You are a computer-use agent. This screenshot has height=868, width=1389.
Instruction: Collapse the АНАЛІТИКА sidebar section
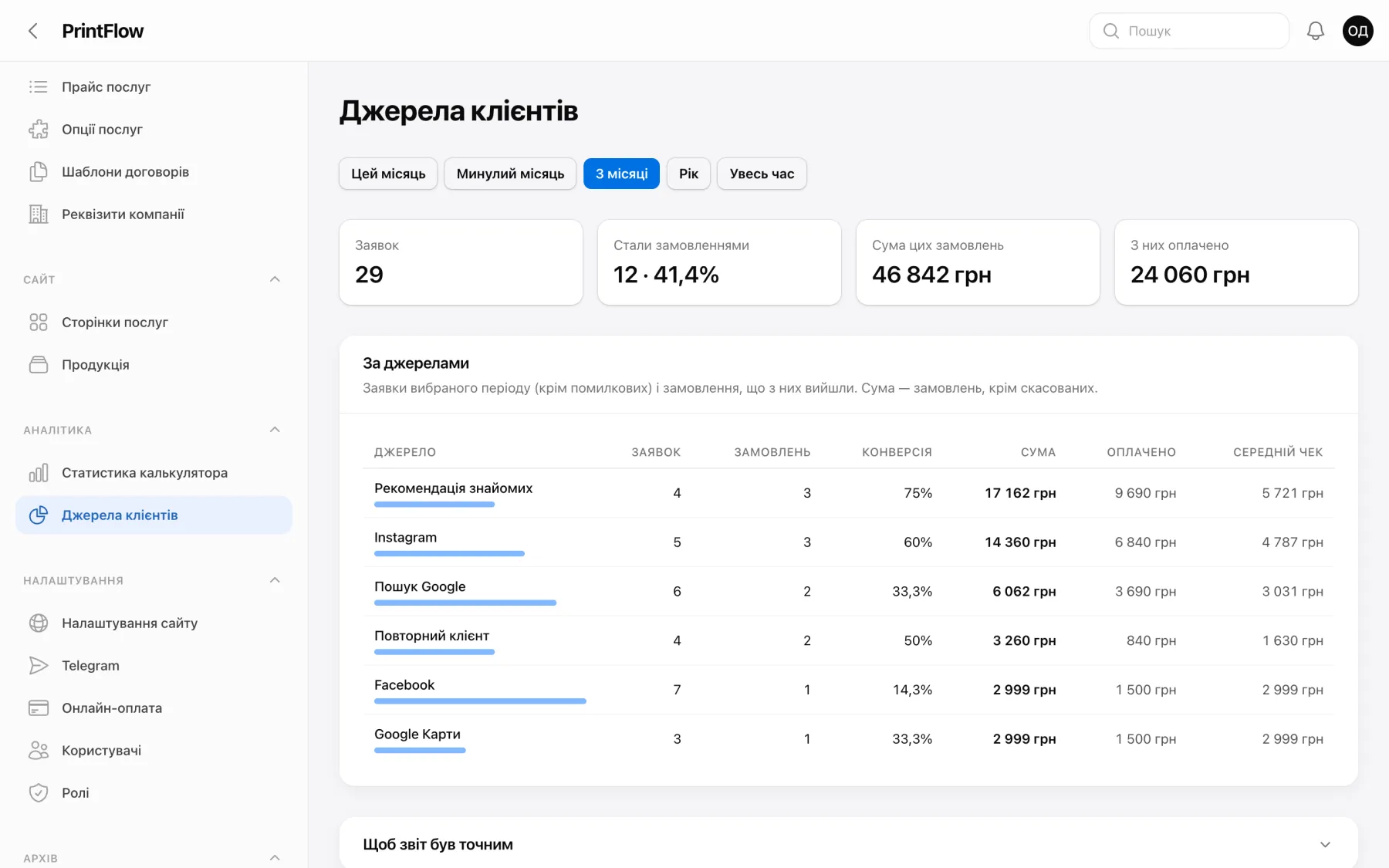pos(275,430)
